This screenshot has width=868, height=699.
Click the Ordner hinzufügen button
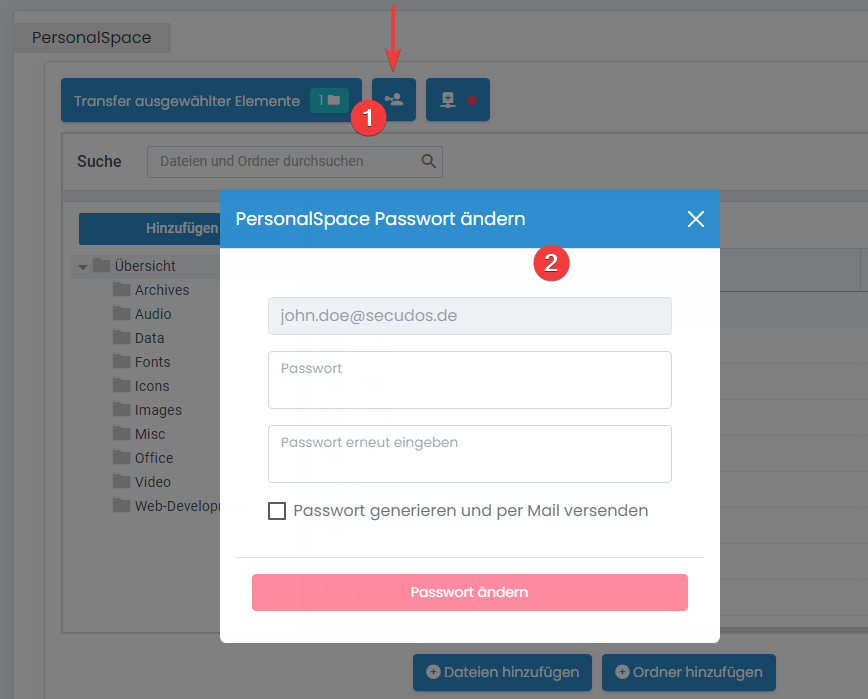[688, 672]
